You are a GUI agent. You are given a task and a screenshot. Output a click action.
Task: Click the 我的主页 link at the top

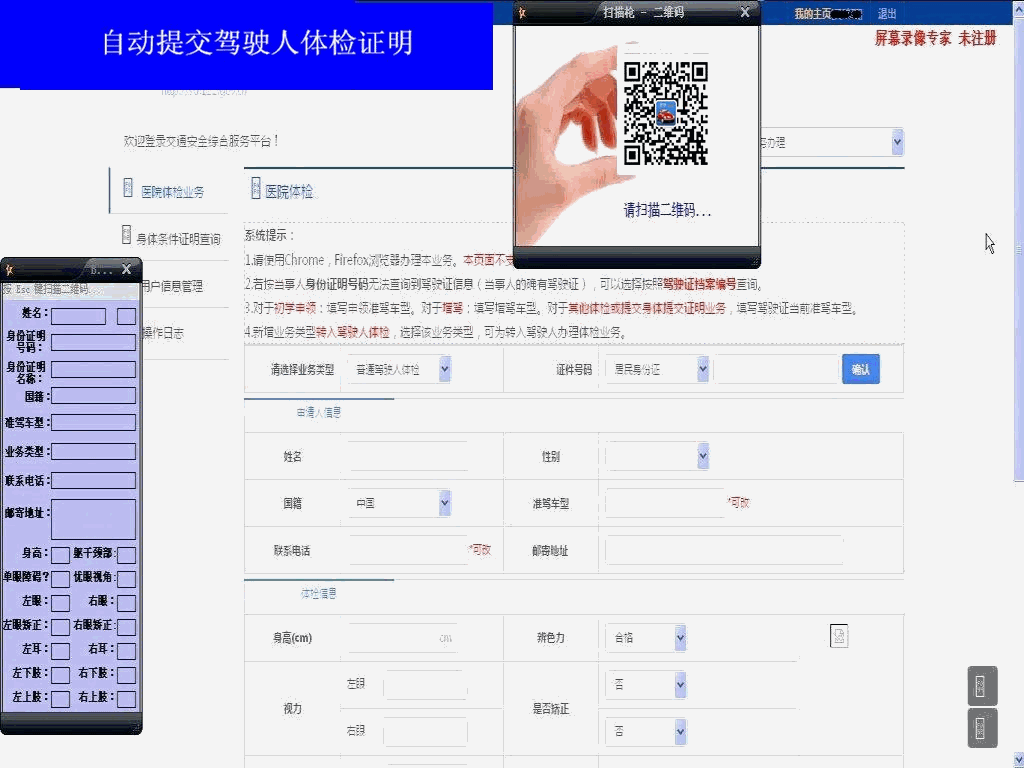click(812, 13)
